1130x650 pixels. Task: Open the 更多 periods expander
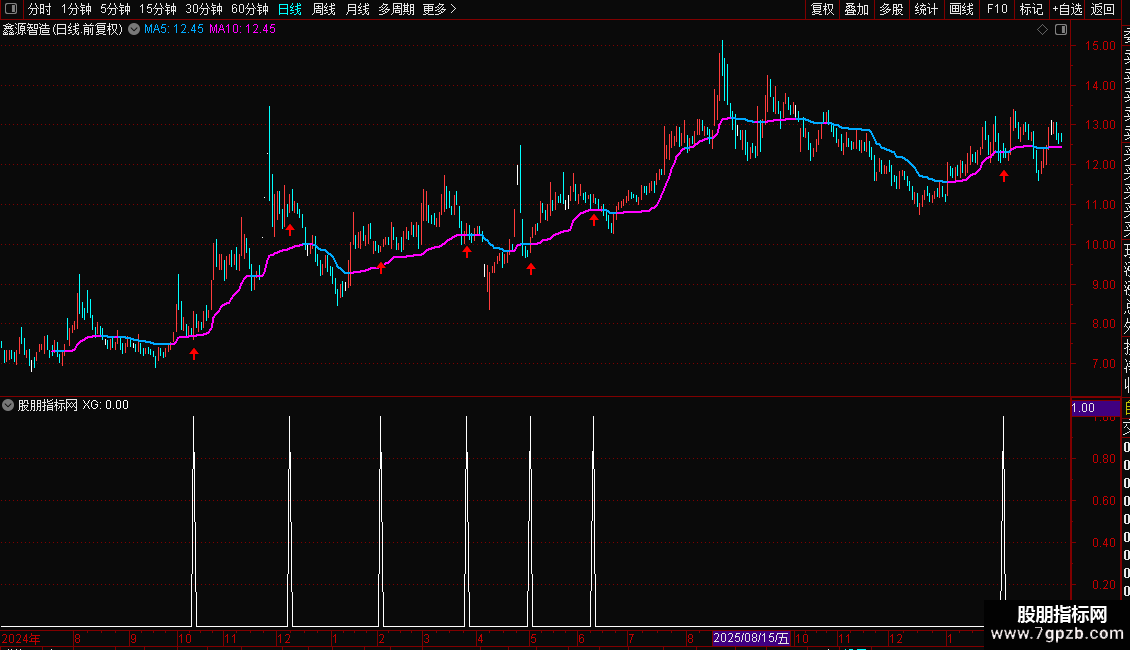click(439, 9)
